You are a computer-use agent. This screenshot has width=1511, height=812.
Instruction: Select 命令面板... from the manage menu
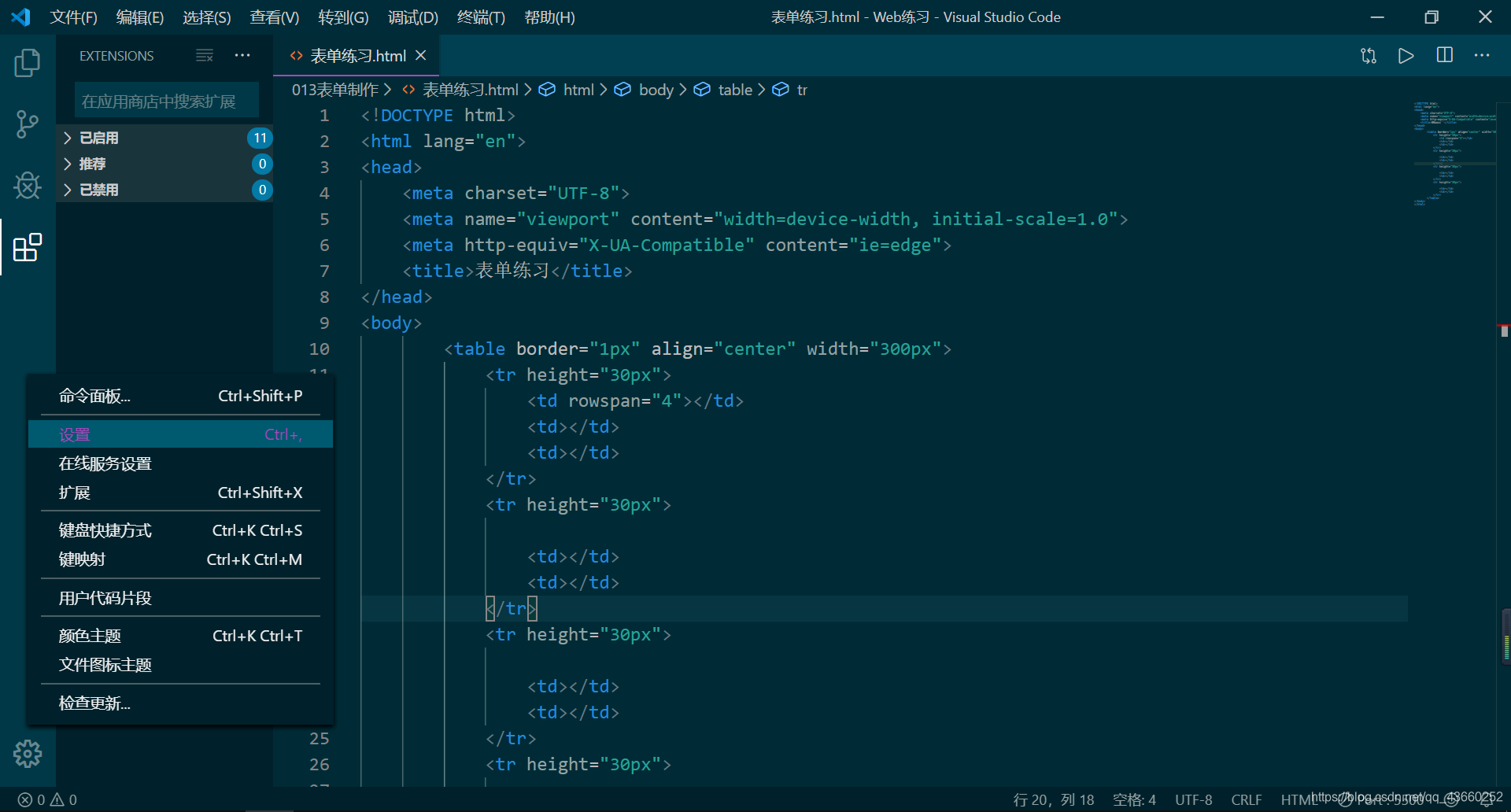[181, 396]
